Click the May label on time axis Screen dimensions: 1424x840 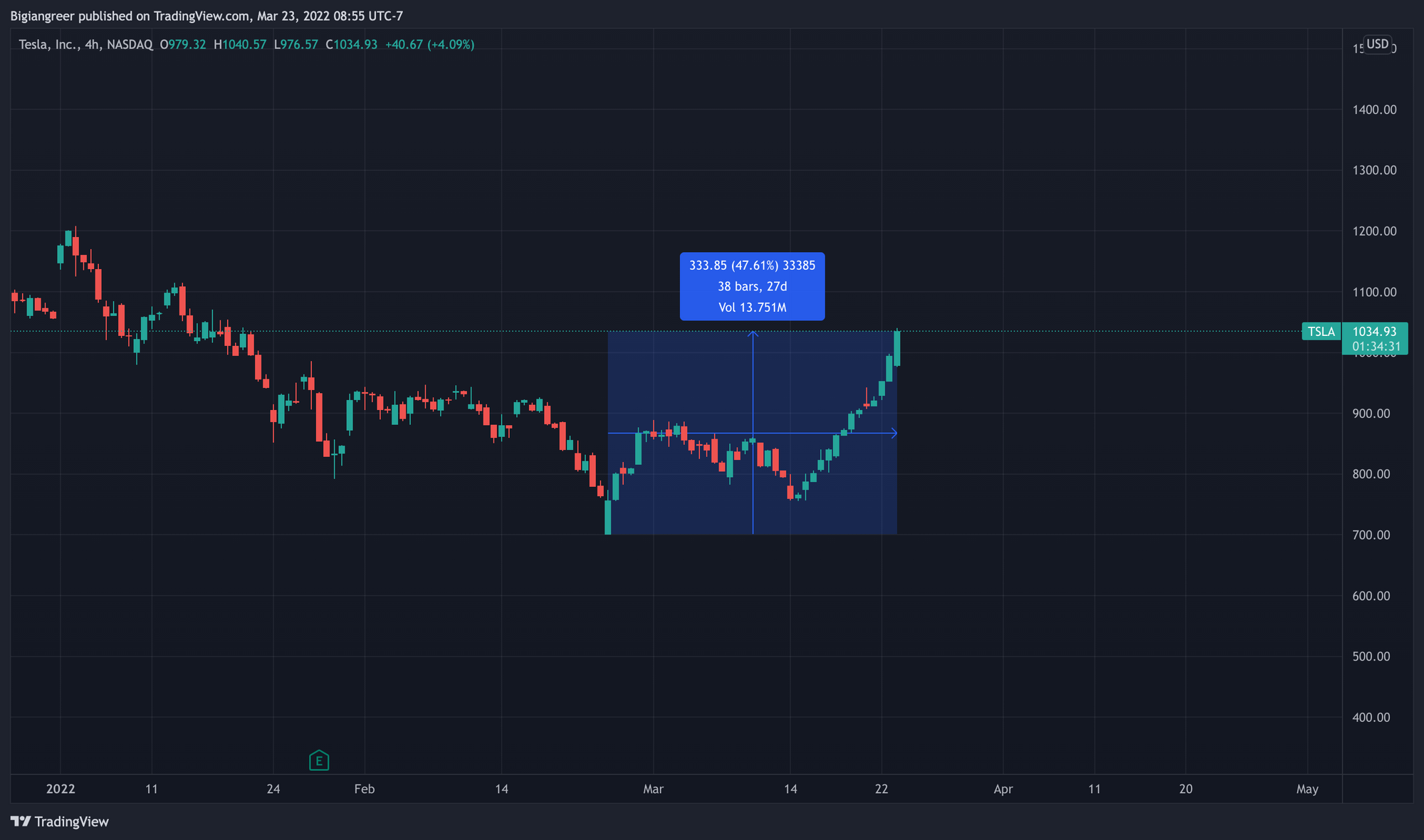click(x=1307, y=789)
